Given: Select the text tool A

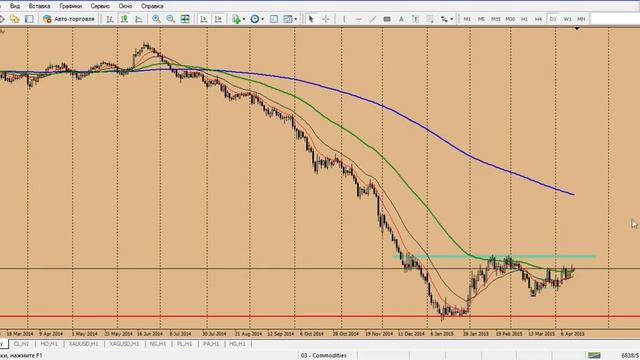Looking at the screenshot, I should click(x=401, y=19).
